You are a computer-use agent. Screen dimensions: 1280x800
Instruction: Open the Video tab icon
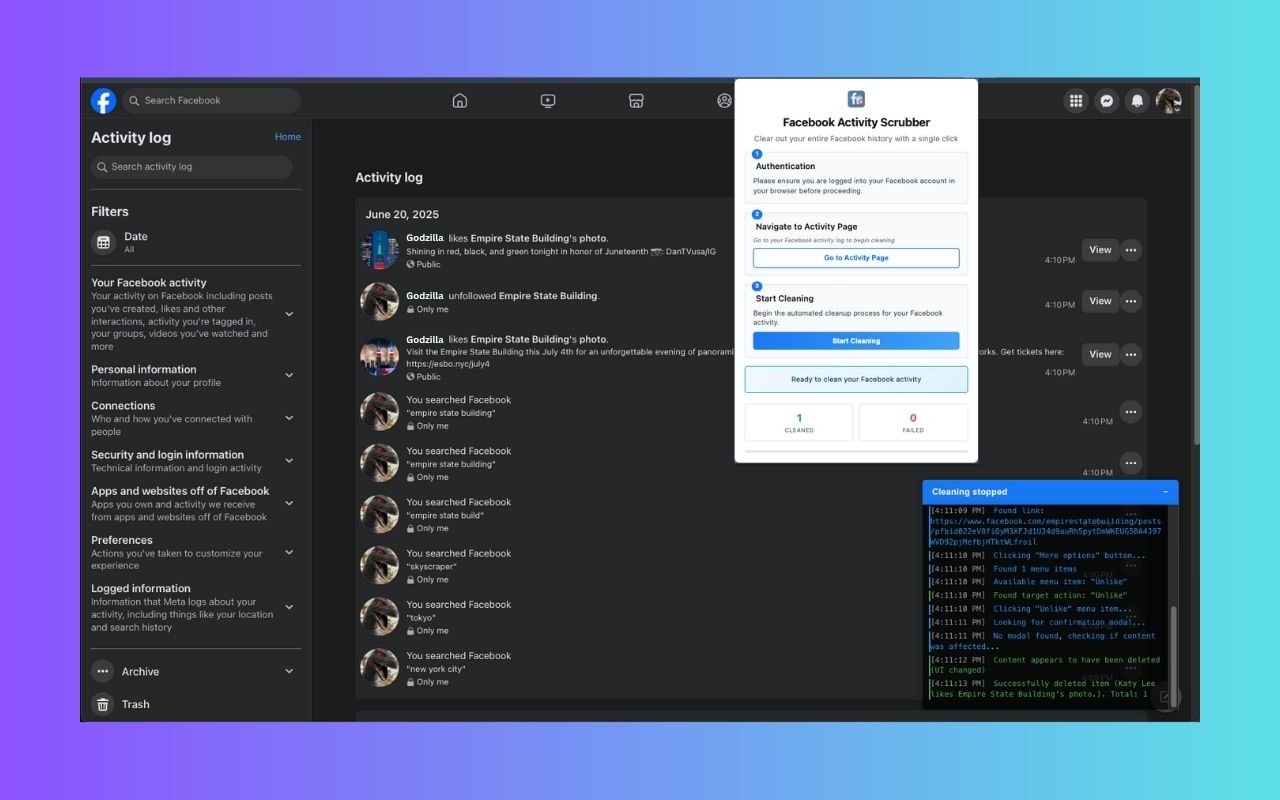548,100
